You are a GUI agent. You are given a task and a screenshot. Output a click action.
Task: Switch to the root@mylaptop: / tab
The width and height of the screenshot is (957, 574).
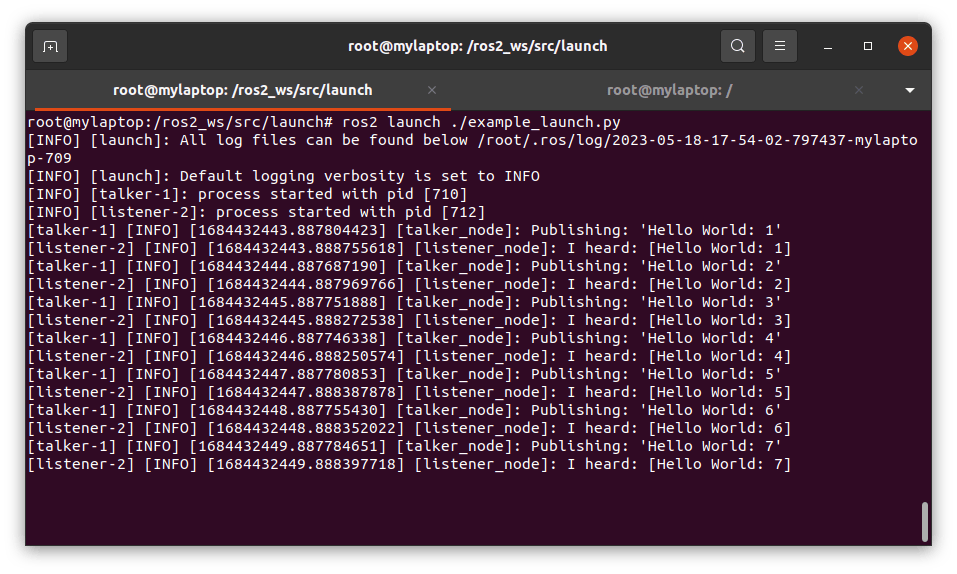670,90
